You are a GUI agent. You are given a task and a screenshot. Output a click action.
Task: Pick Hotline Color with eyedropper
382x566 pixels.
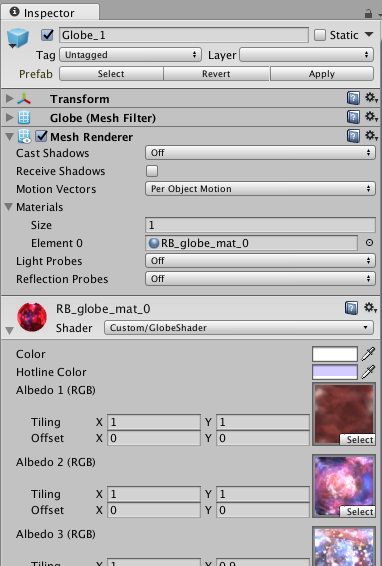[368, 372]
